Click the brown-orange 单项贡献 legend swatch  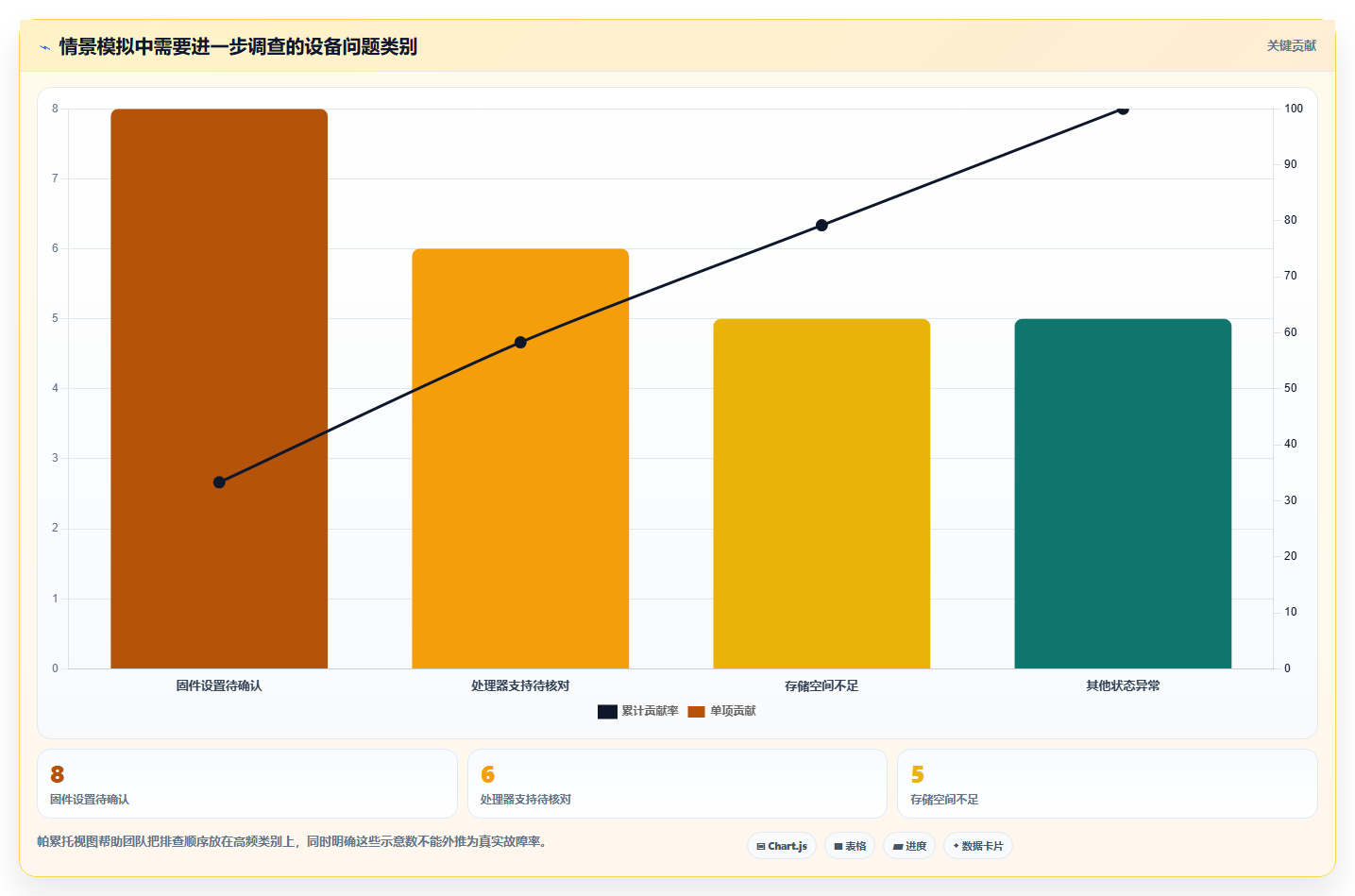696,712
